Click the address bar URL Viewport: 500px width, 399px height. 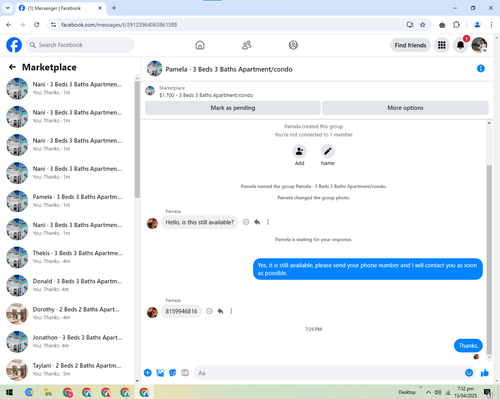[119, 25]
